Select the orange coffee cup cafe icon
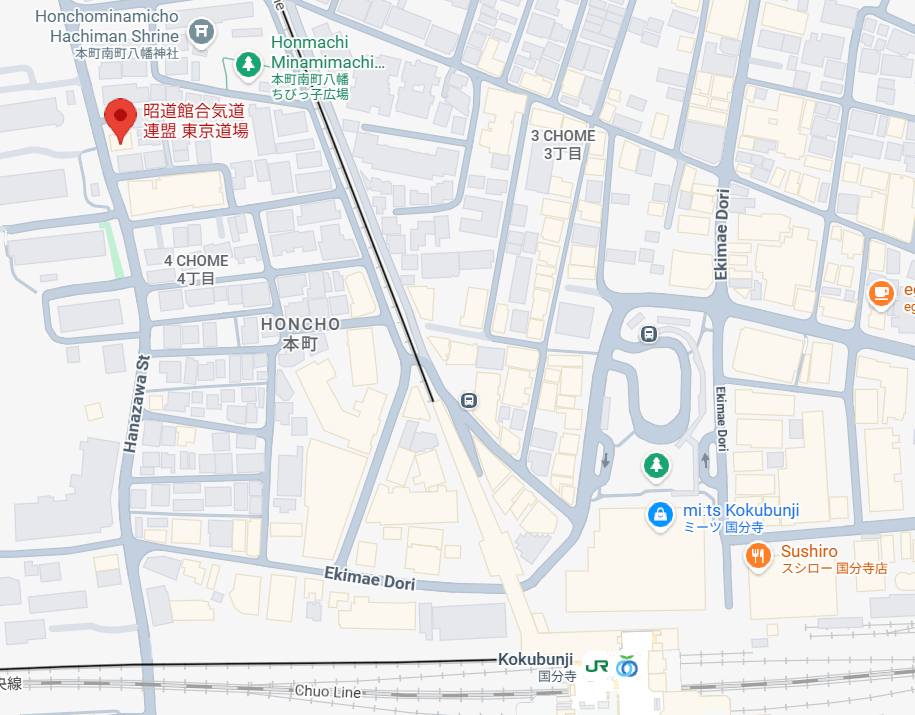Viewport: 915px width, 715px height. coord(881,293)
